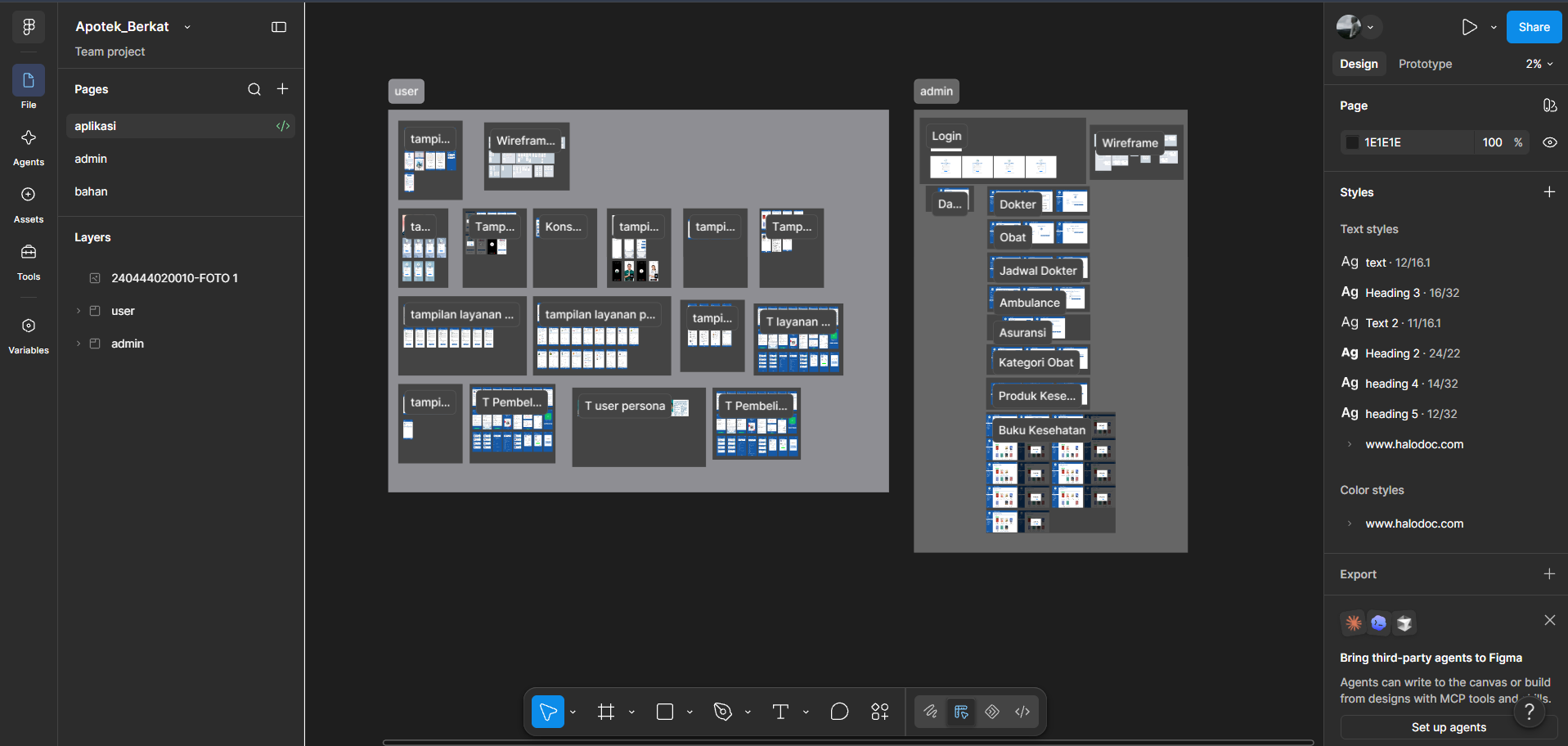Expand the user layer in Layers
Viewport: 1568px width, 746px height.
[79, 311]
